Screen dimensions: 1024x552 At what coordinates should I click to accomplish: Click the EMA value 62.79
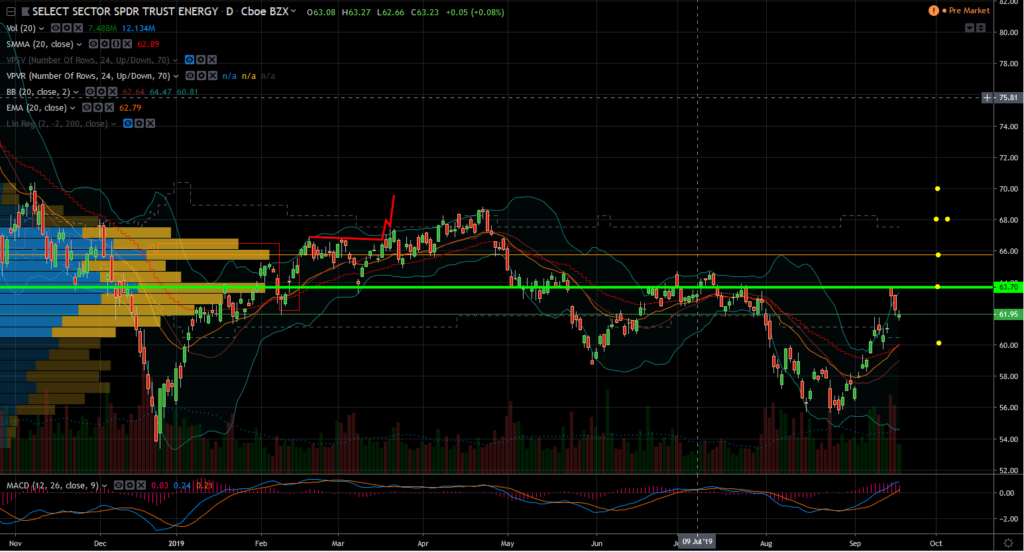tap(130, 108)
